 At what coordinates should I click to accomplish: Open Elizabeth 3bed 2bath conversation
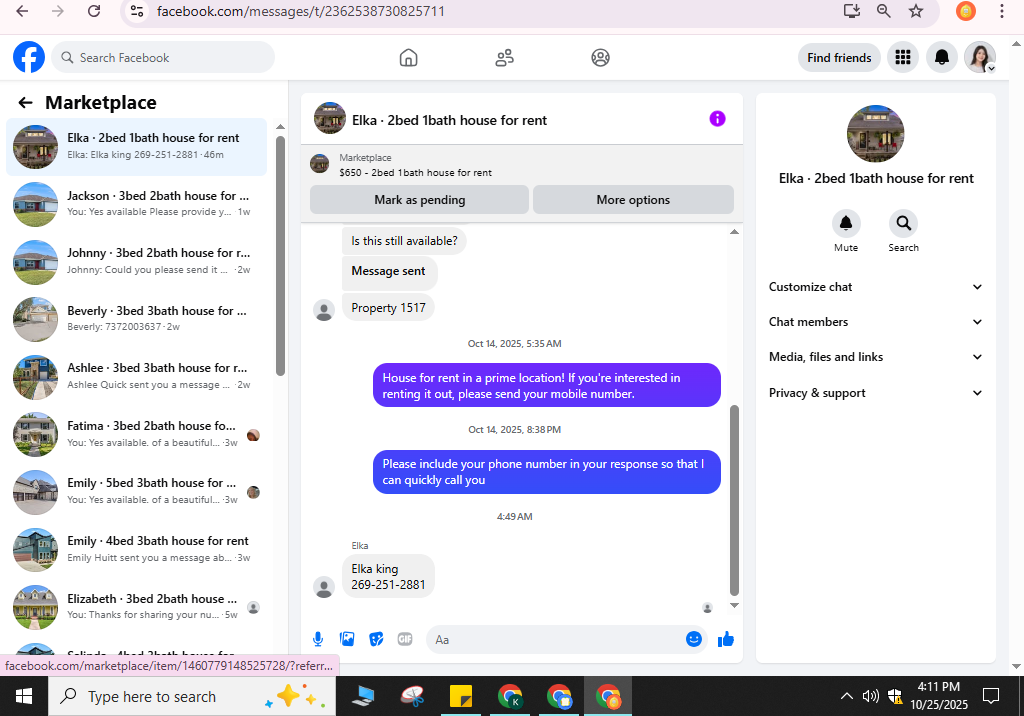coord(136,606)
